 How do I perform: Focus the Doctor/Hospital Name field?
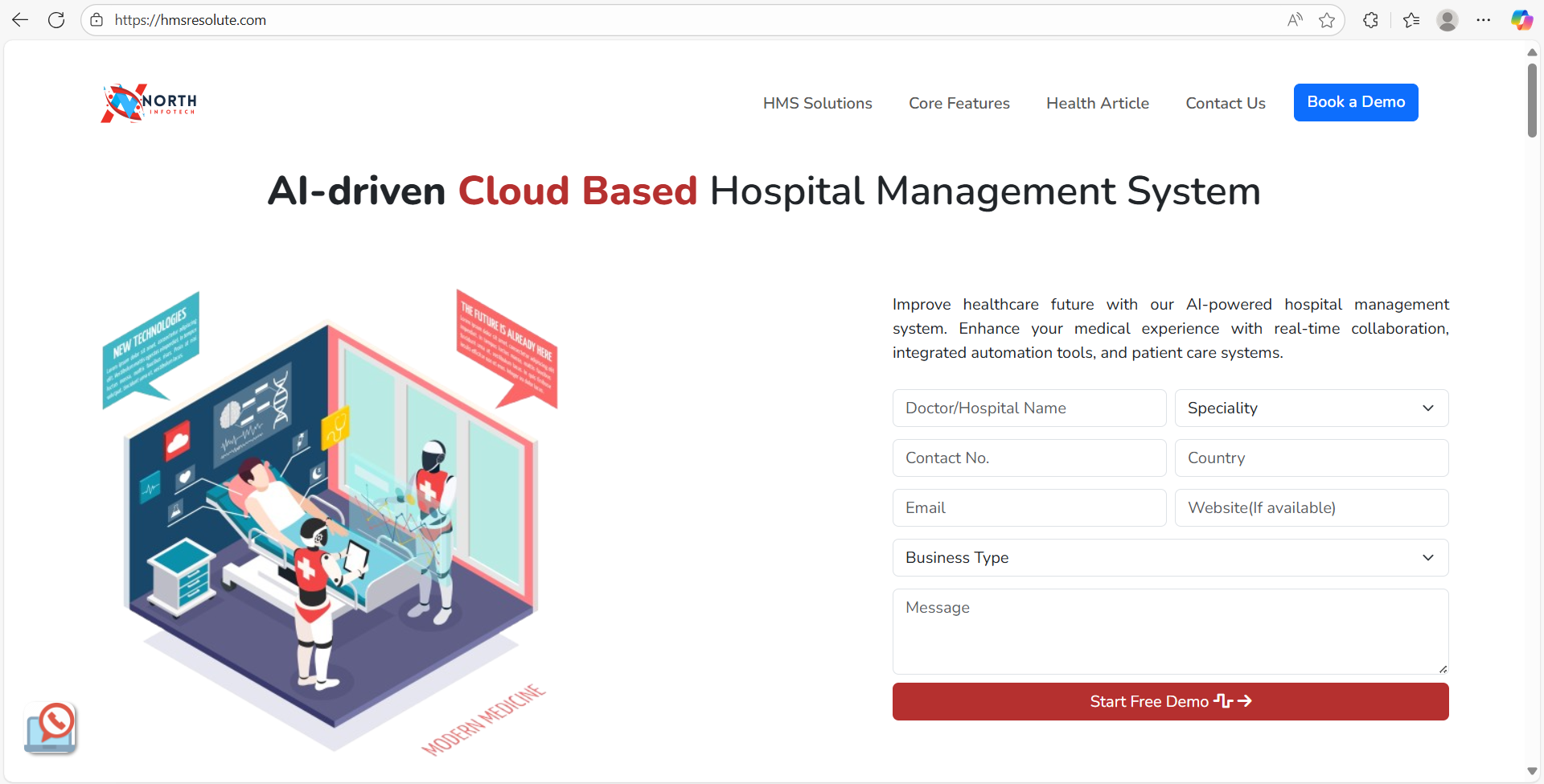pyautogui.click(x=1029, y=408)
